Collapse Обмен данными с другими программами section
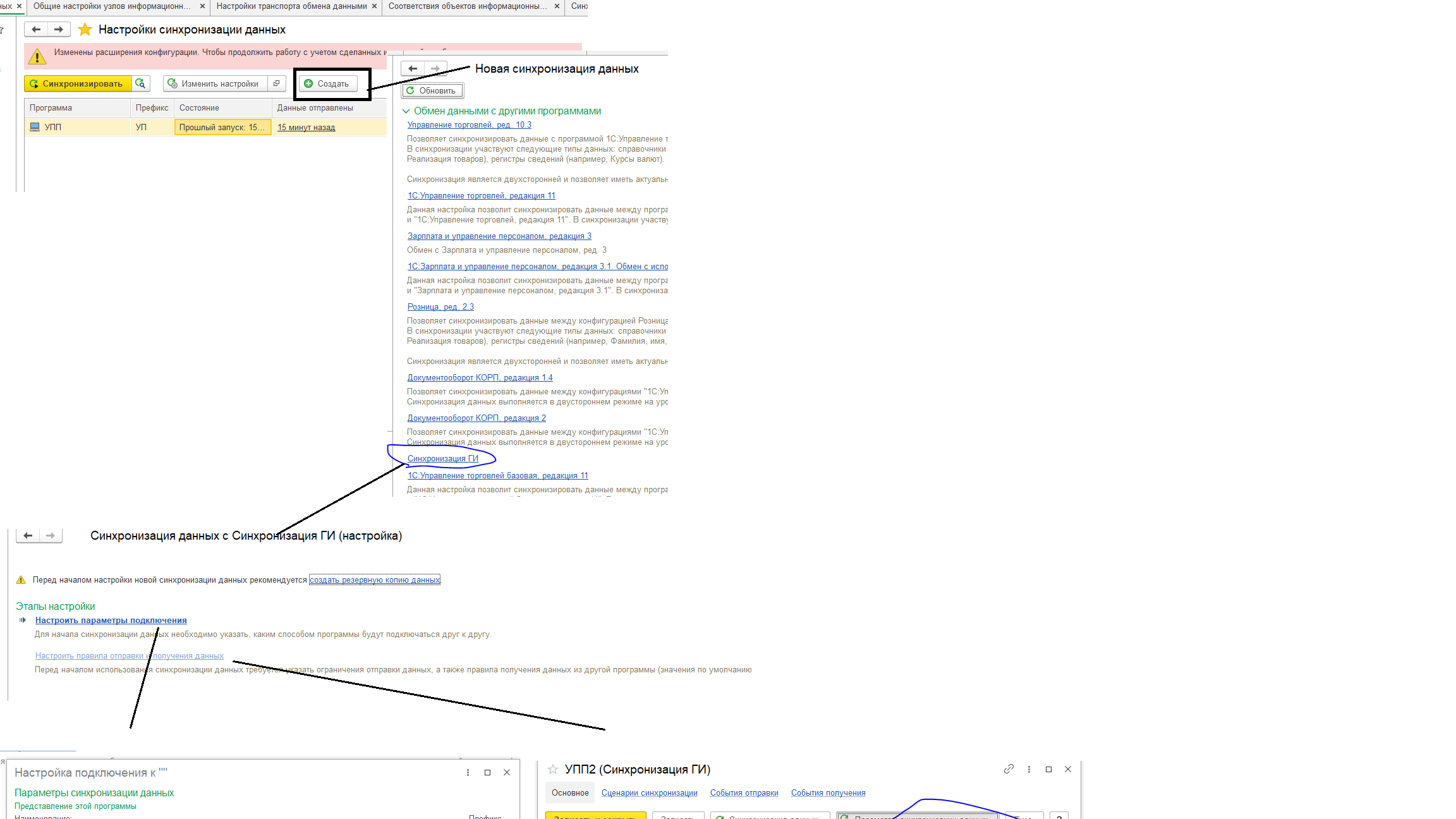1456x819 pixels. (x=406, y=111)
